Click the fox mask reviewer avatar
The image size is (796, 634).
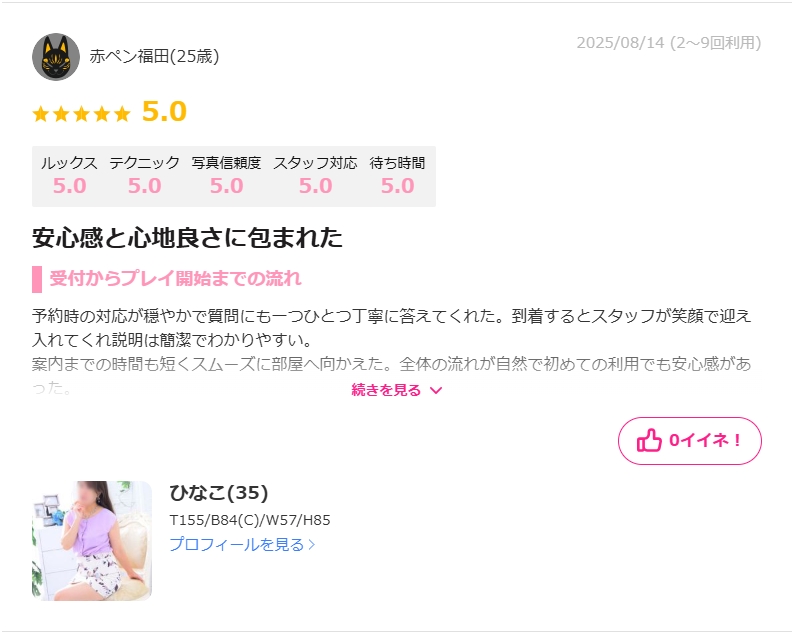[56, 57]
